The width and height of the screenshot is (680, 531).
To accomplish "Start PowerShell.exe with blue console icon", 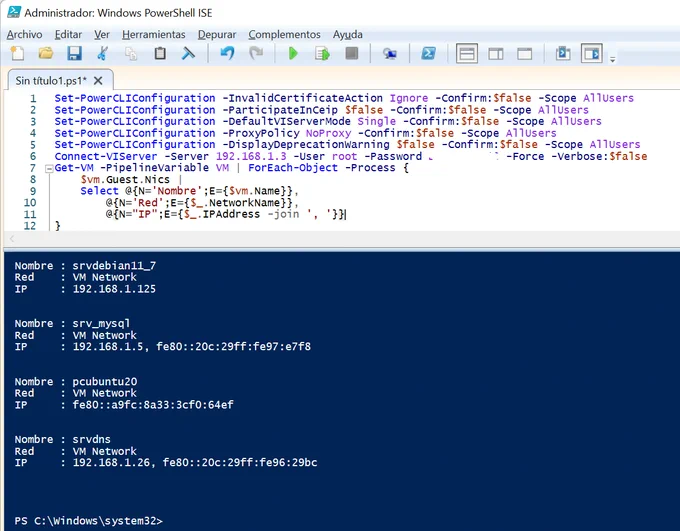I will [x=428, y=54].
